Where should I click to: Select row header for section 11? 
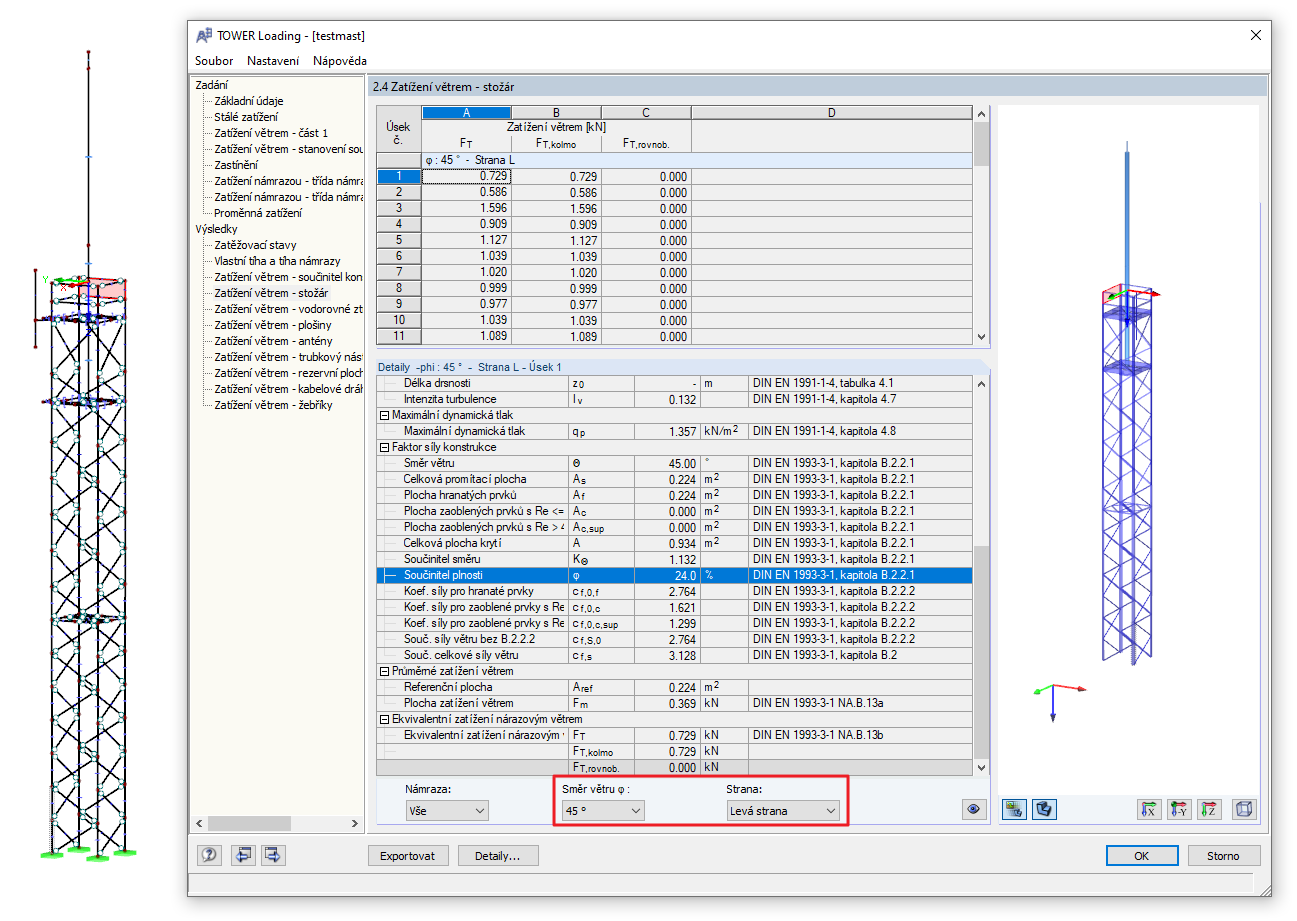click(399, 336)
